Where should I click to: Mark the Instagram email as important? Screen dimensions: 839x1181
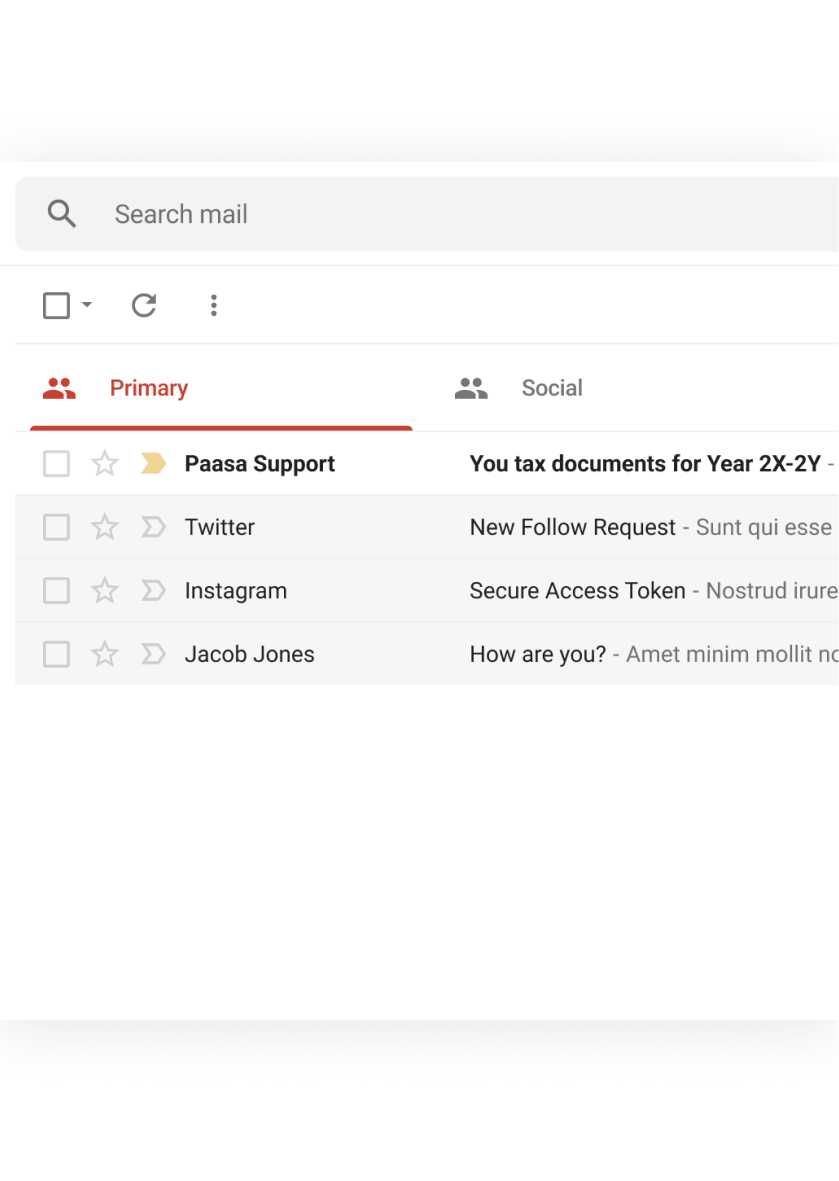153,590
